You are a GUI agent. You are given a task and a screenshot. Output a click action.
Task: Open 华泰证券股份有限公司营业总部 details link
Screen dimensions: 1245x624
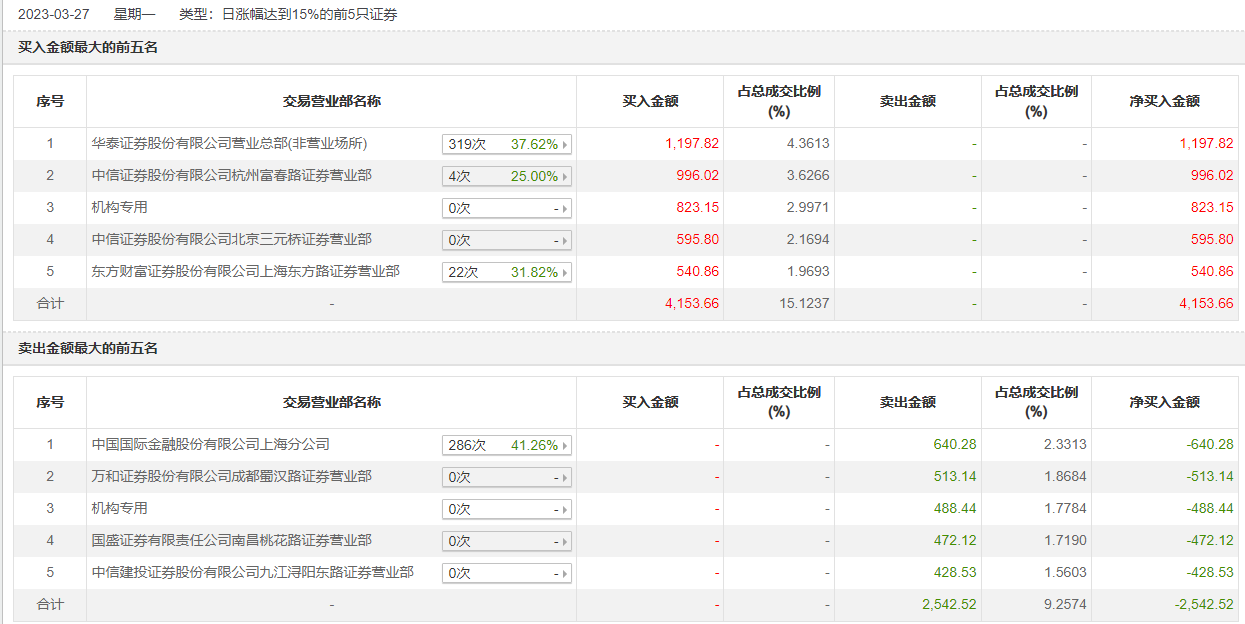[229, 144]
